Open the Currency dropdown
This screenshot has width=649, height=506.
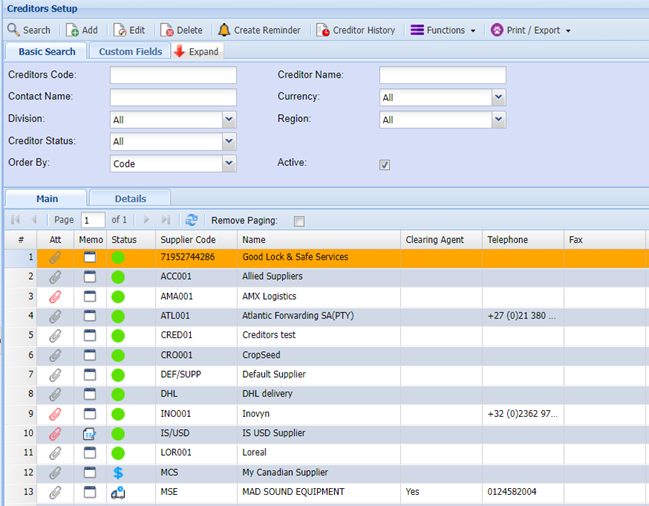pyautogui.click(x=498, y=97)
